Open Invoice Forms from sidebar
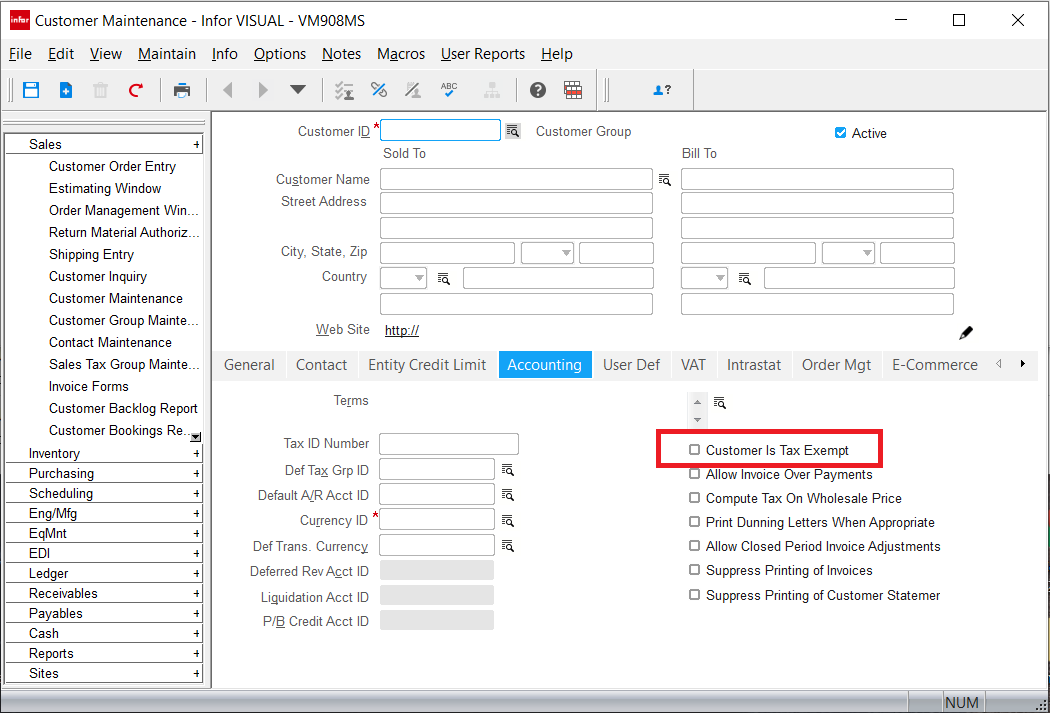 click(88, 386)
